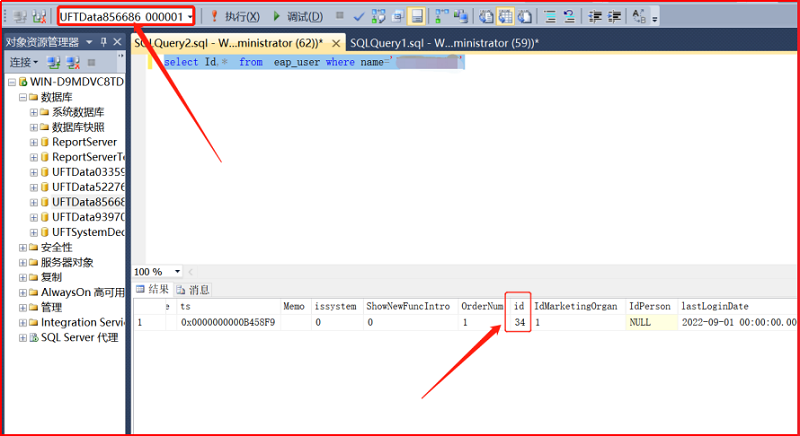Image resolution: width=800 pixels, height=436 pixels.
Task: Expand the 安全性 folder
Action: pos(22,247)
